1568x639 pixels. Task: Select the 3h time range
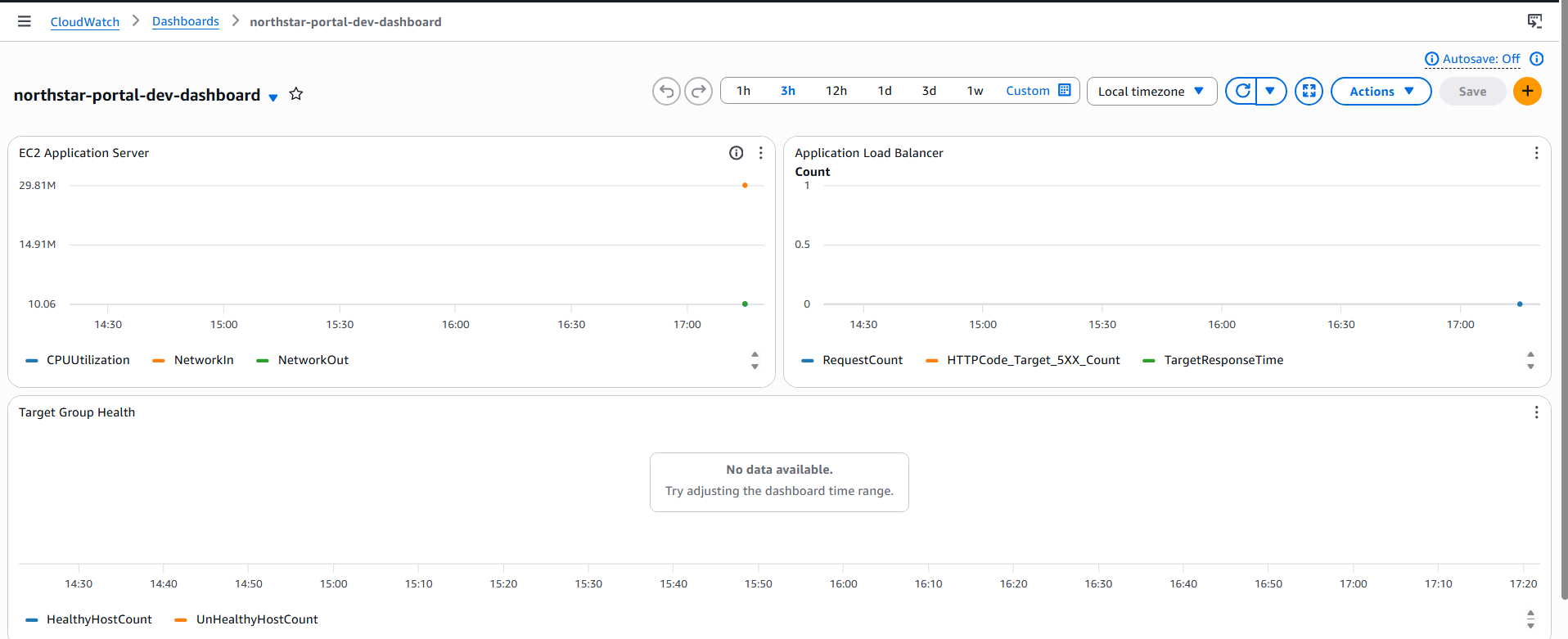(x=787, y=91)
